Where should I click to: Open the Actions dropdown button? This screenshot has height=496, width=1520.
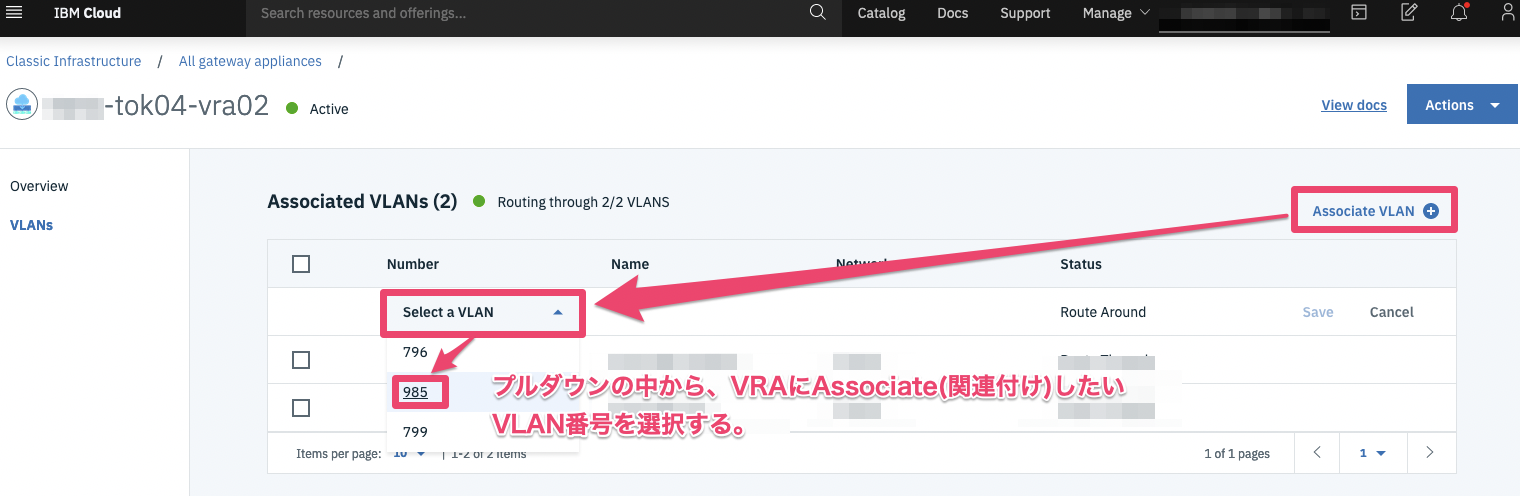[x=1462, y=105]
